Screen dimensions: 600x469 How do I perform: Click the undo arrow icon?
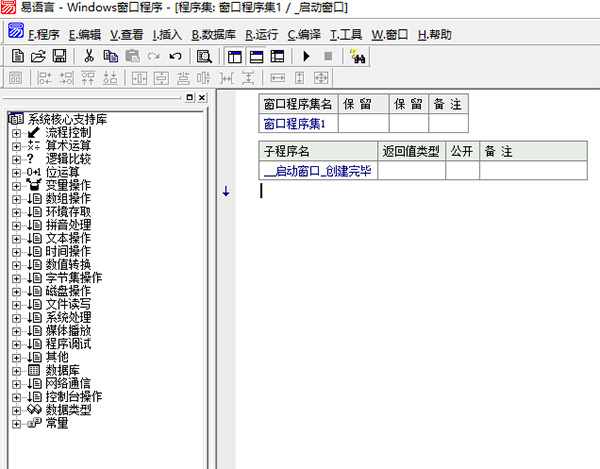[175, 57]
